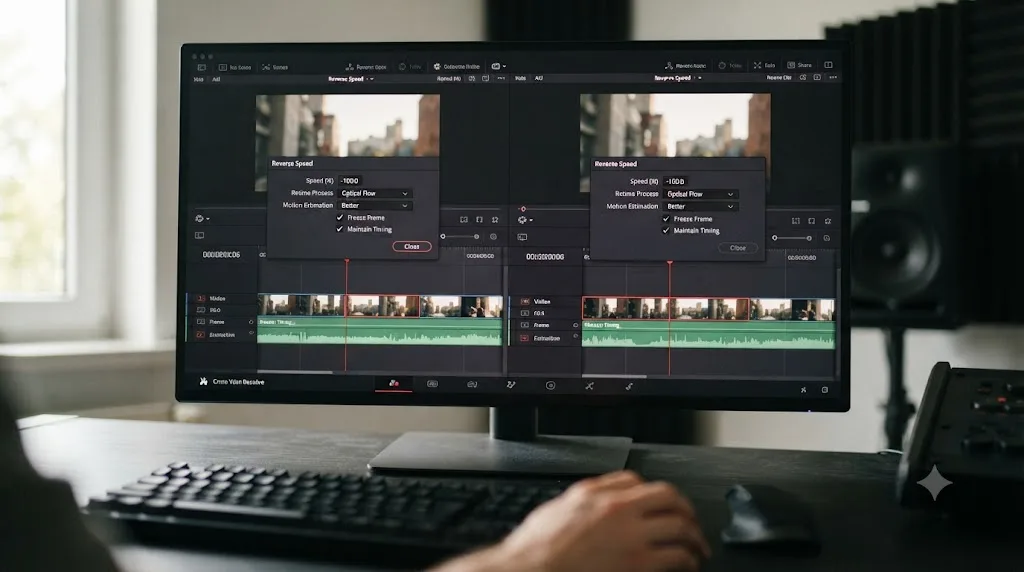Open the gear options dropdown under right viewer

pyautogui.click(x=525, y=220)
